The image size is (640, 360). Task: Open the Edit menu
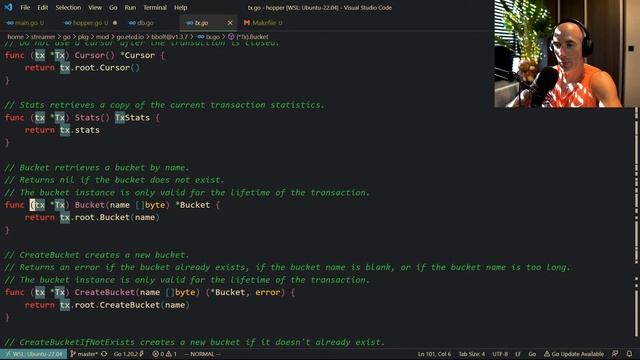click(42, 7)
